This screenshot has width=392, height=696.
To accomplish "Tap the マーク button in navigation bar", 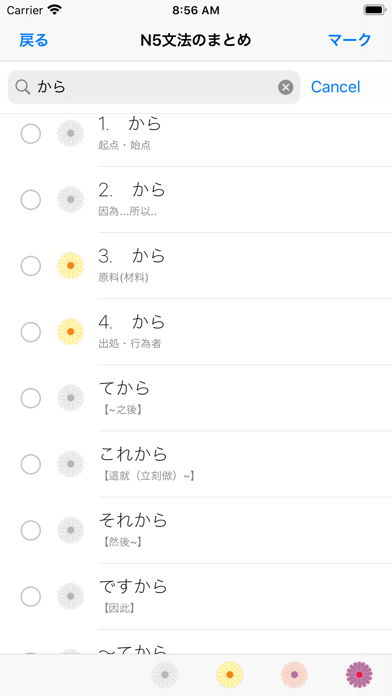I will point(350,40).
